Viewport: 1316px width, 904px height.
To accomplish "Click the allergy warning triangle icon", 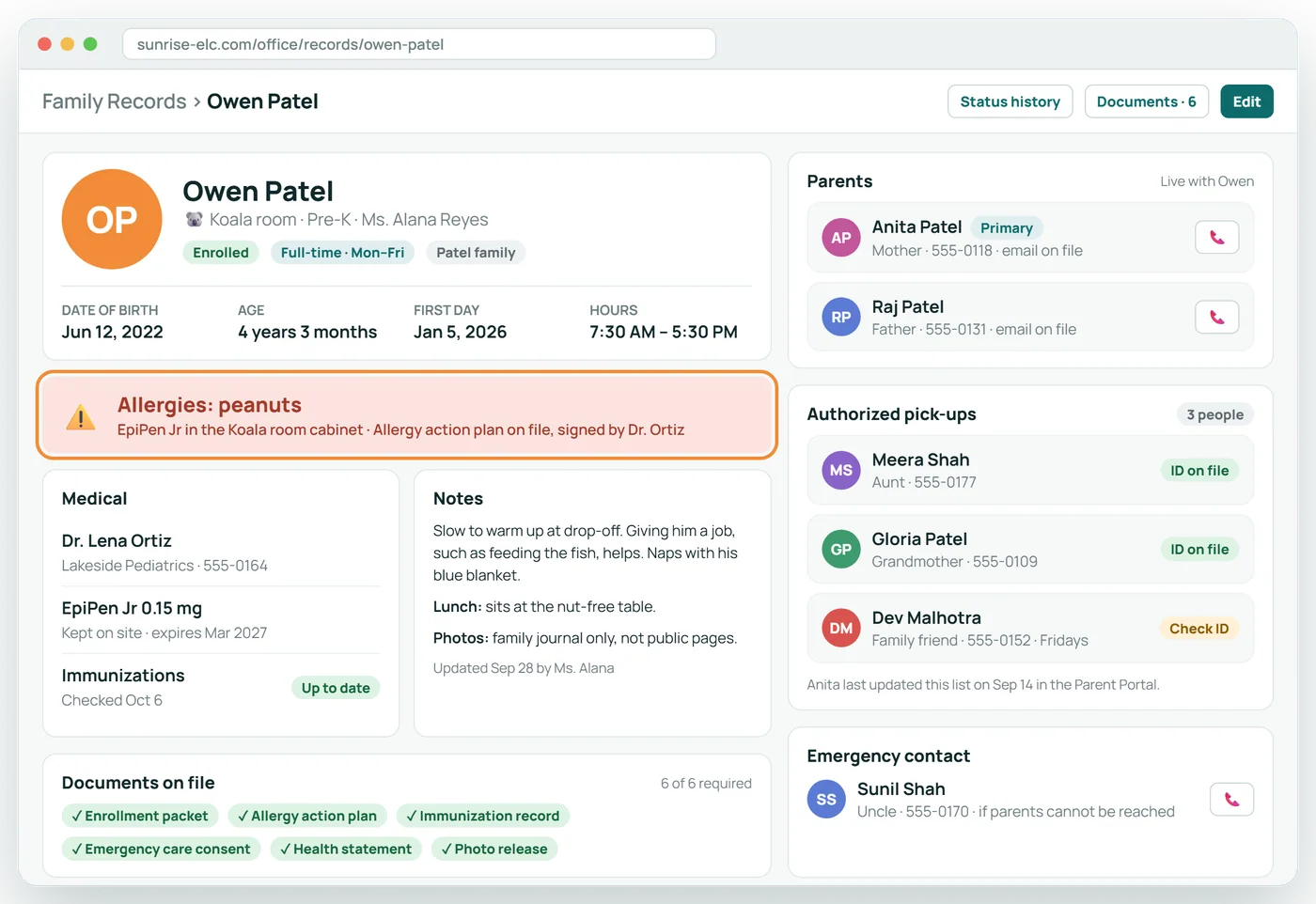I will click(81, 416).
